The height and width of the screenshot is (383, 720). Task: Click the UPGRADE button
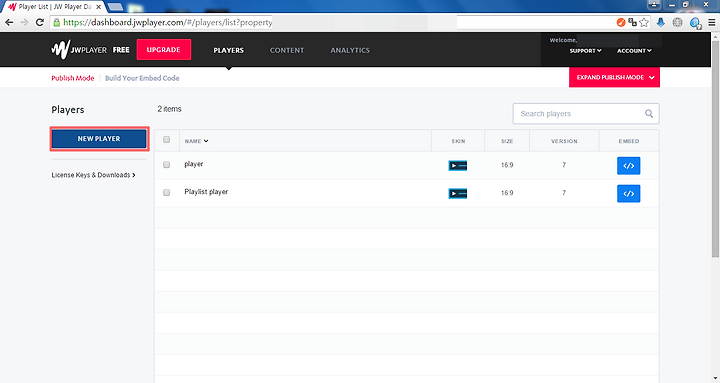click(163, 50)
